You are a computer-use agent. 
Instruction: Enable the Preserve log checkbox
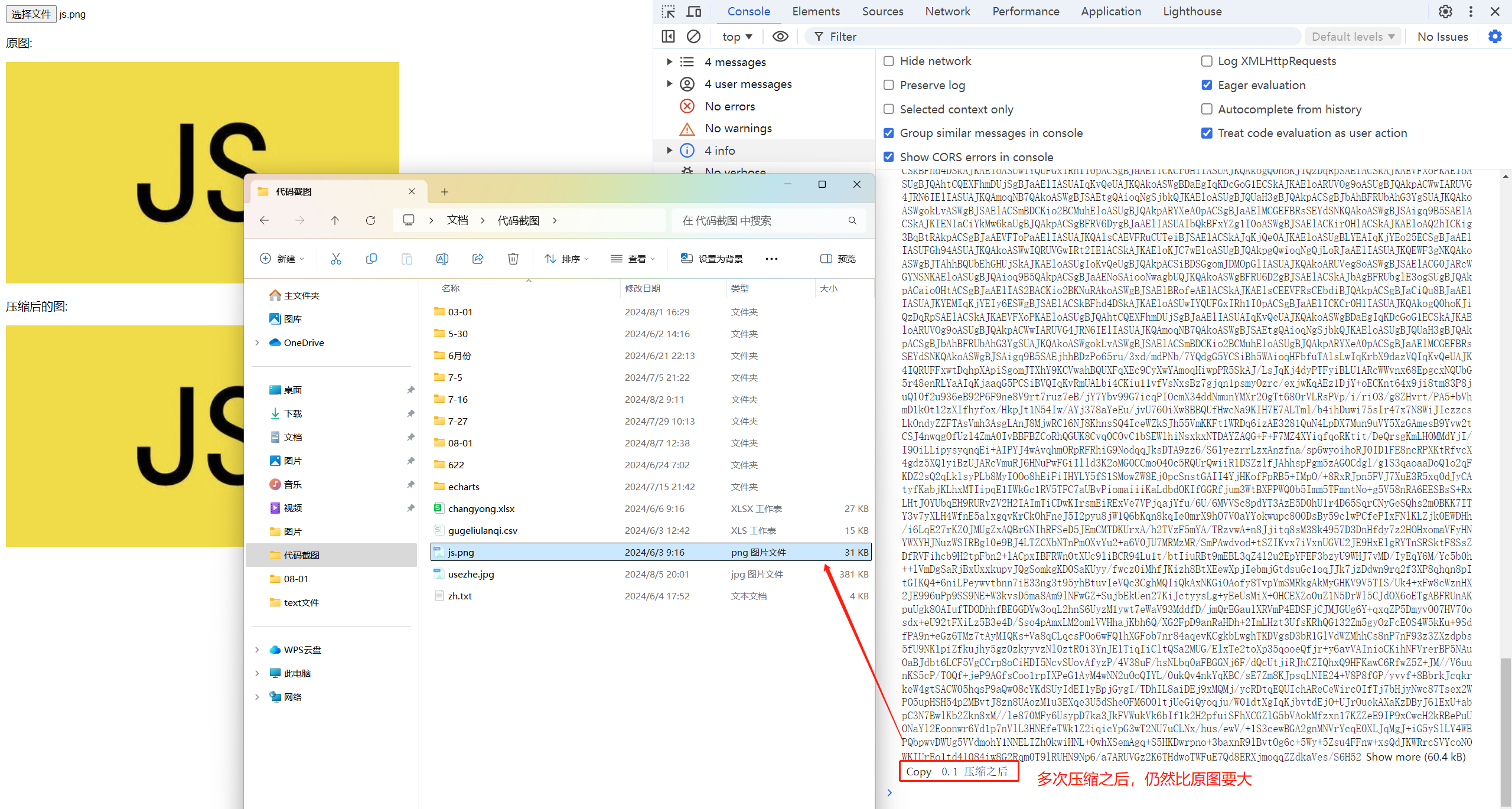(888, 85)
